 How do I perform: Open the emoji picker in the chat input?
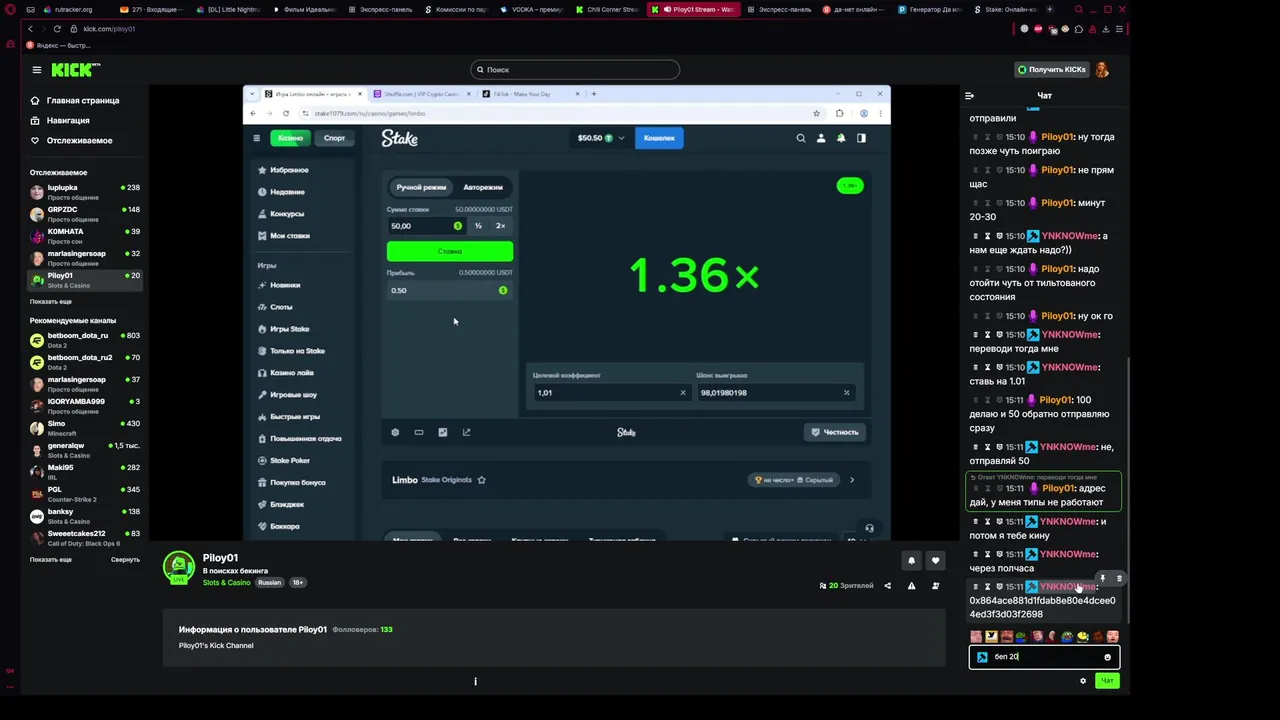pos(1107,657)
